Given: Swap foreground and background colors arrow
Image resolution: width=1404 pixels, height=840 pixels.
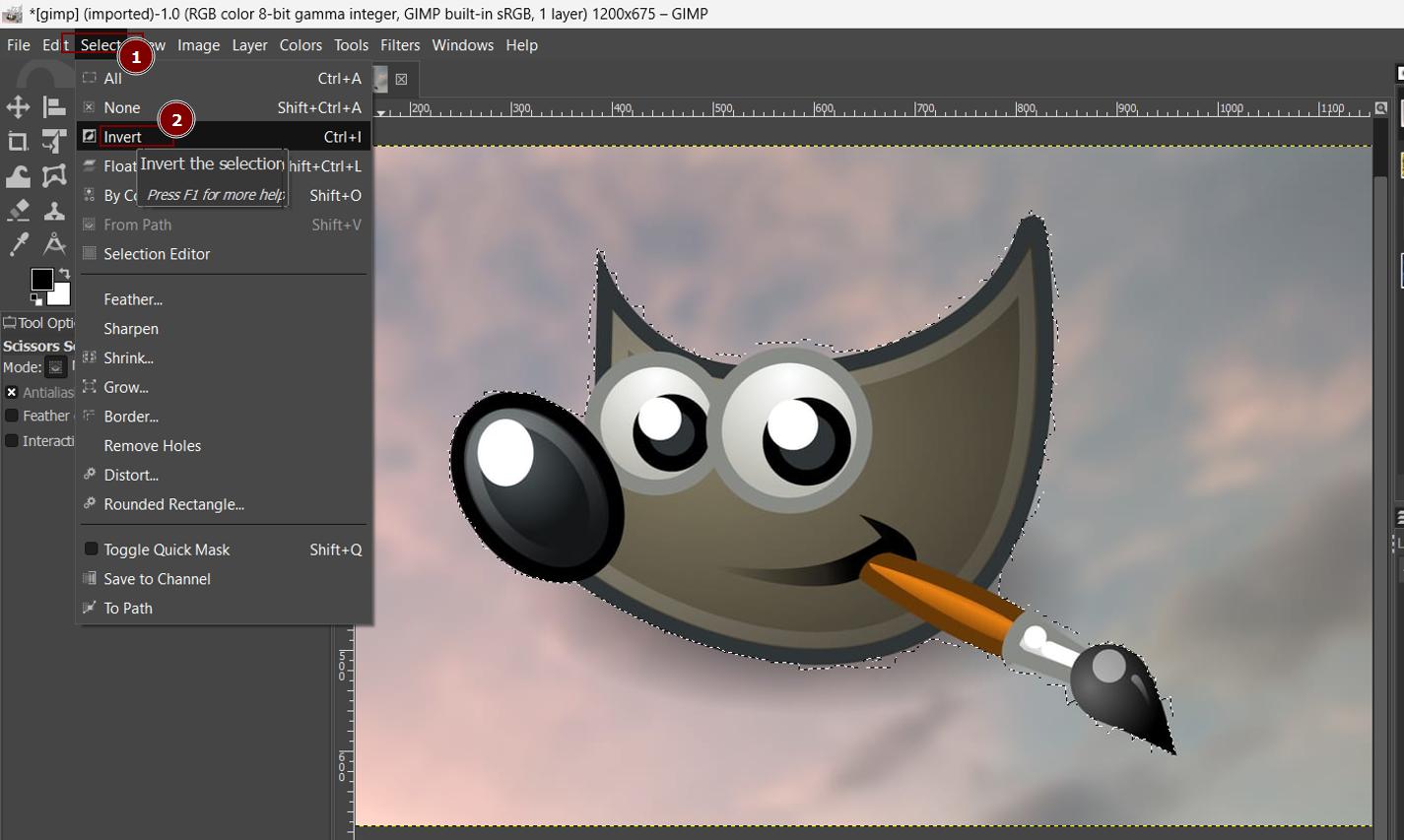Looking at the screenshot, I should tap(64, 274).
